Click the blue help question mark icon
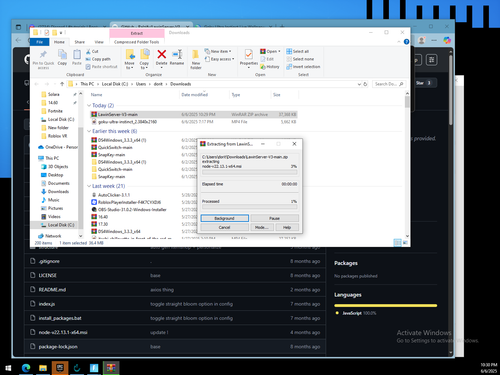This screenshot has height=375, width=500. click(x=406, y=42)
